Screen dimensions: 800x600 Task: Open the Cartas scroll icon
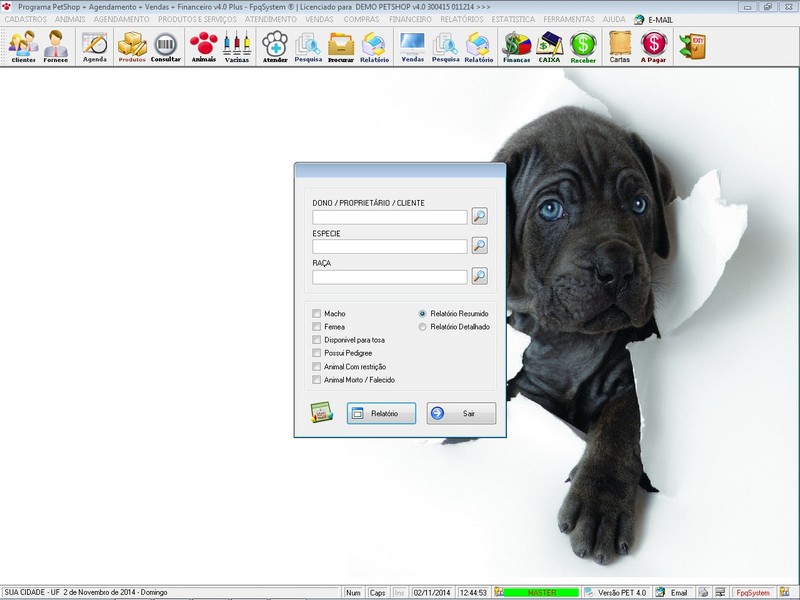coord(620,46)
